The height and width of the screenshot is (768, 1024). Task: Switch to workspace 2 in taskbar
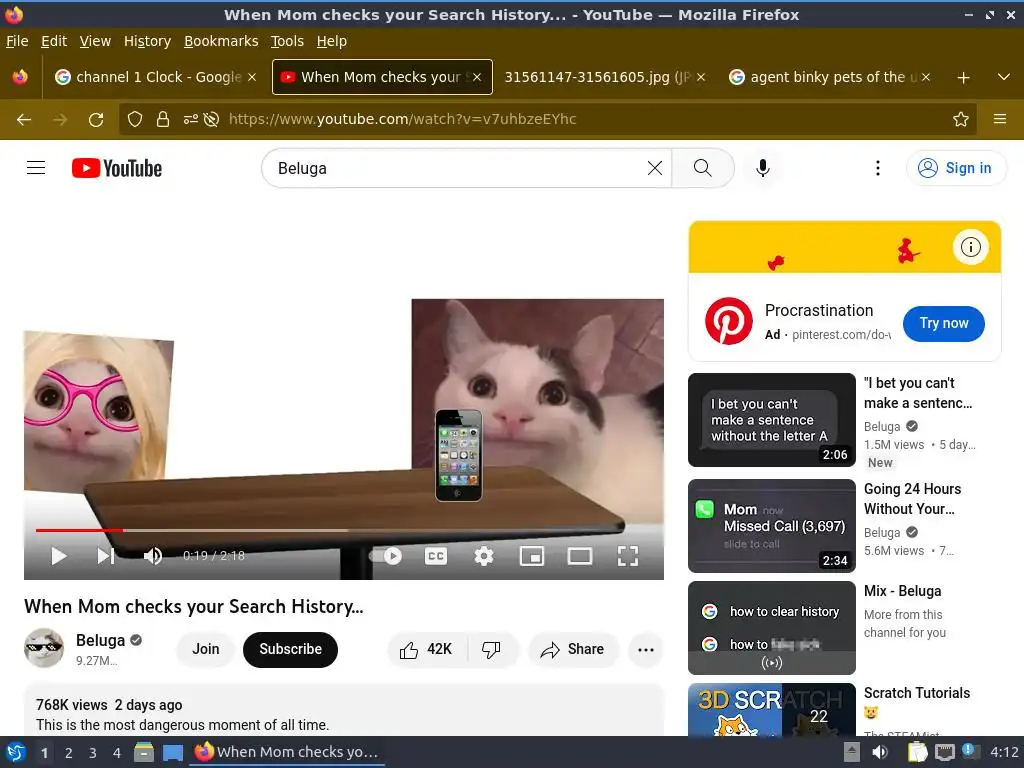pyautogui.click(x=69, y=753)
